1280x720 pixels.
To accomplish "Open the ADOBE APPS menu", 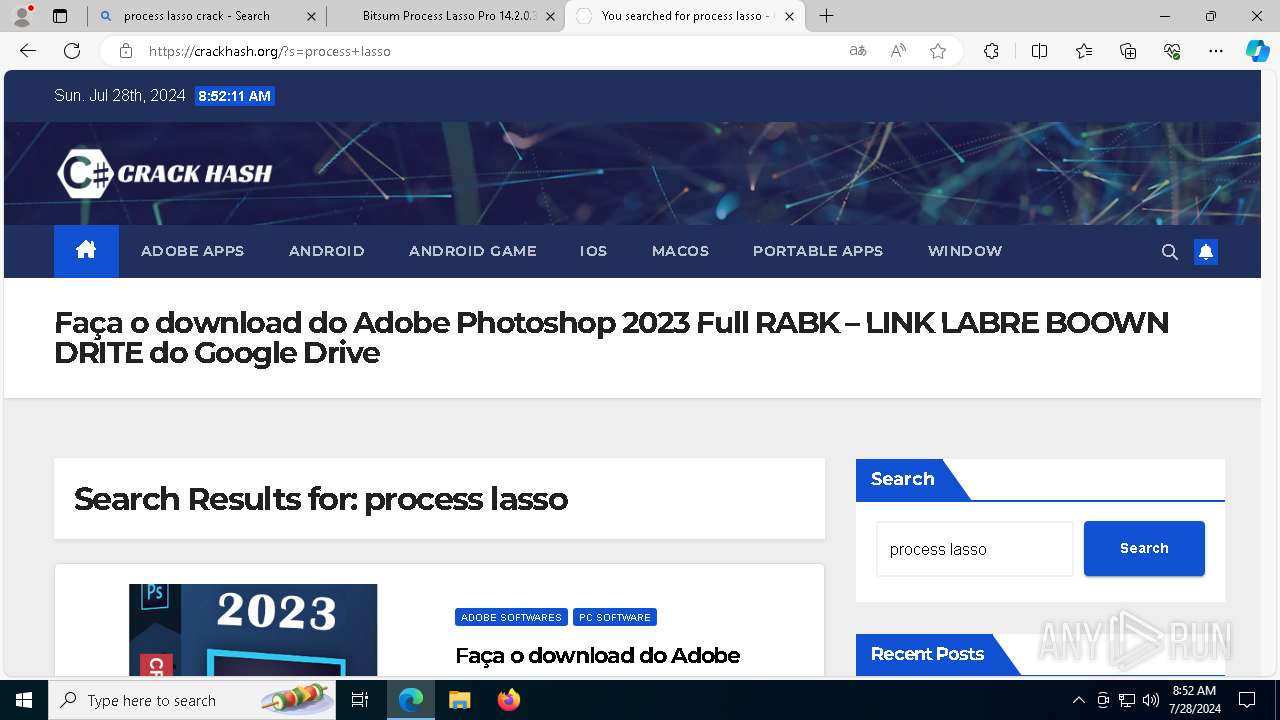I will pos(192,251).
